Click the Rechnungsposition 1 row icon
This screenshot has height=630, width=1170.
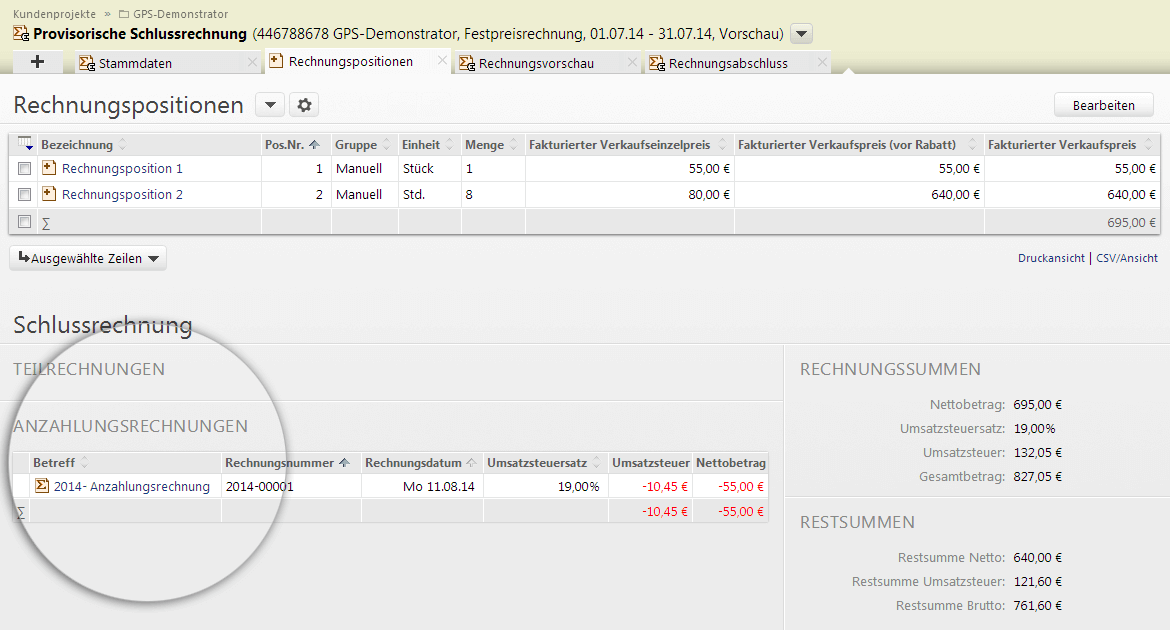click(48, 168)
